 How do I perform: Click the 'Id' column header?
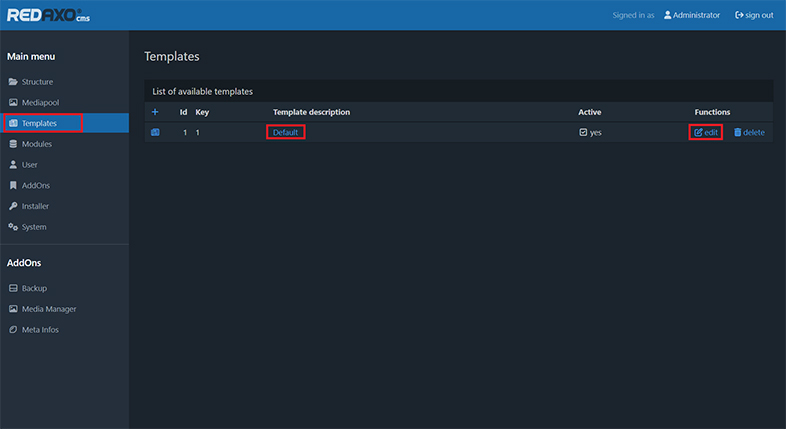click(183, 112)
